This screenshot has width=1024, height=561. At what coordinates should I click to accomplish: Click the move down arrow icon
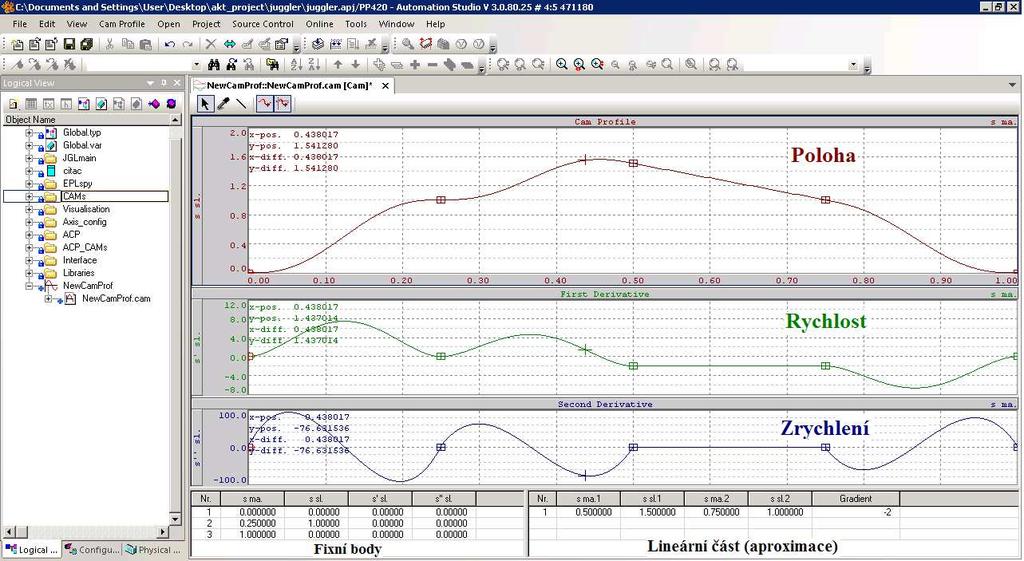pos(355,64)
